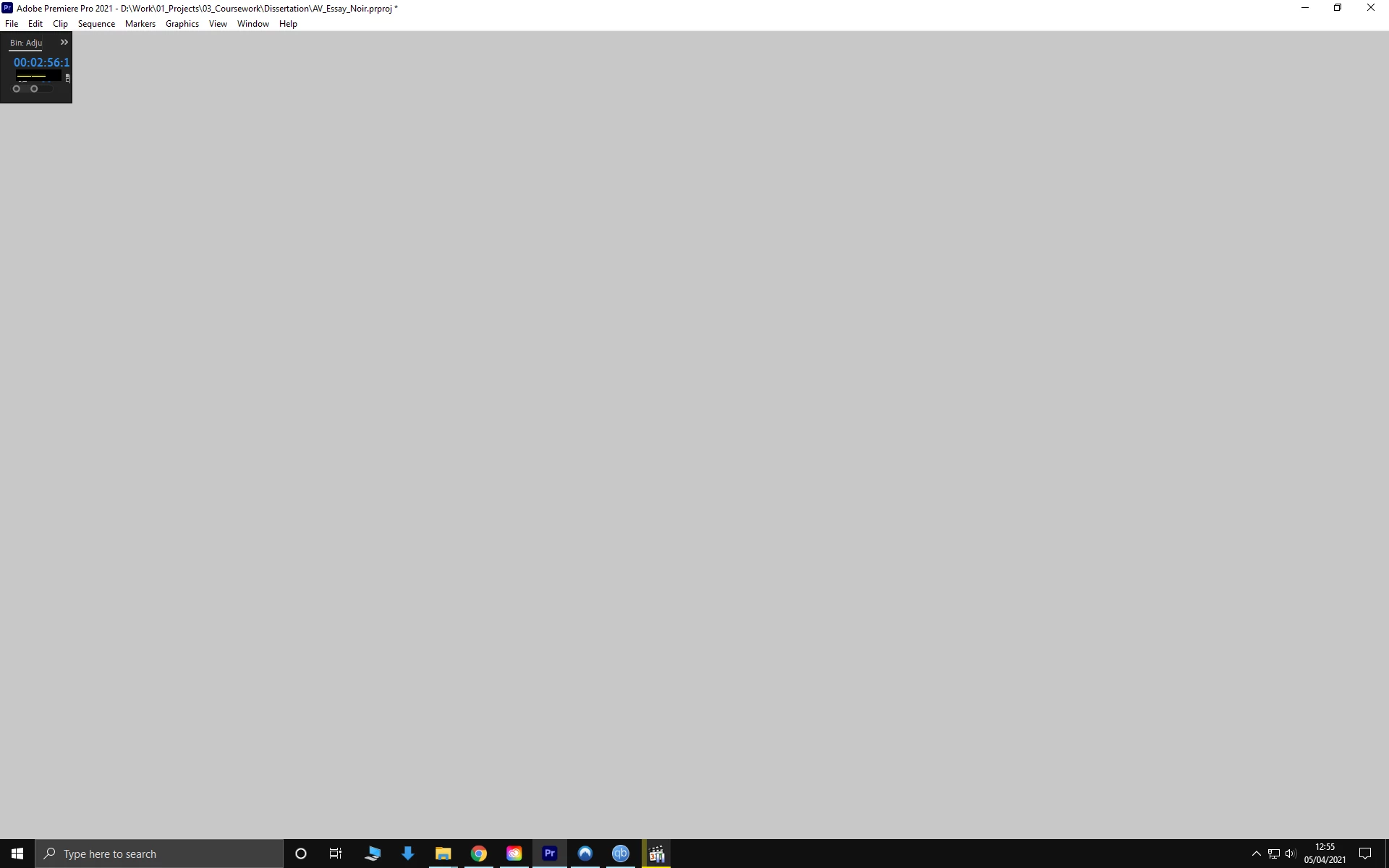Click the qBittorrent taskbar icon
This screenshot has height=868, width=1389.
click(621, 854)
